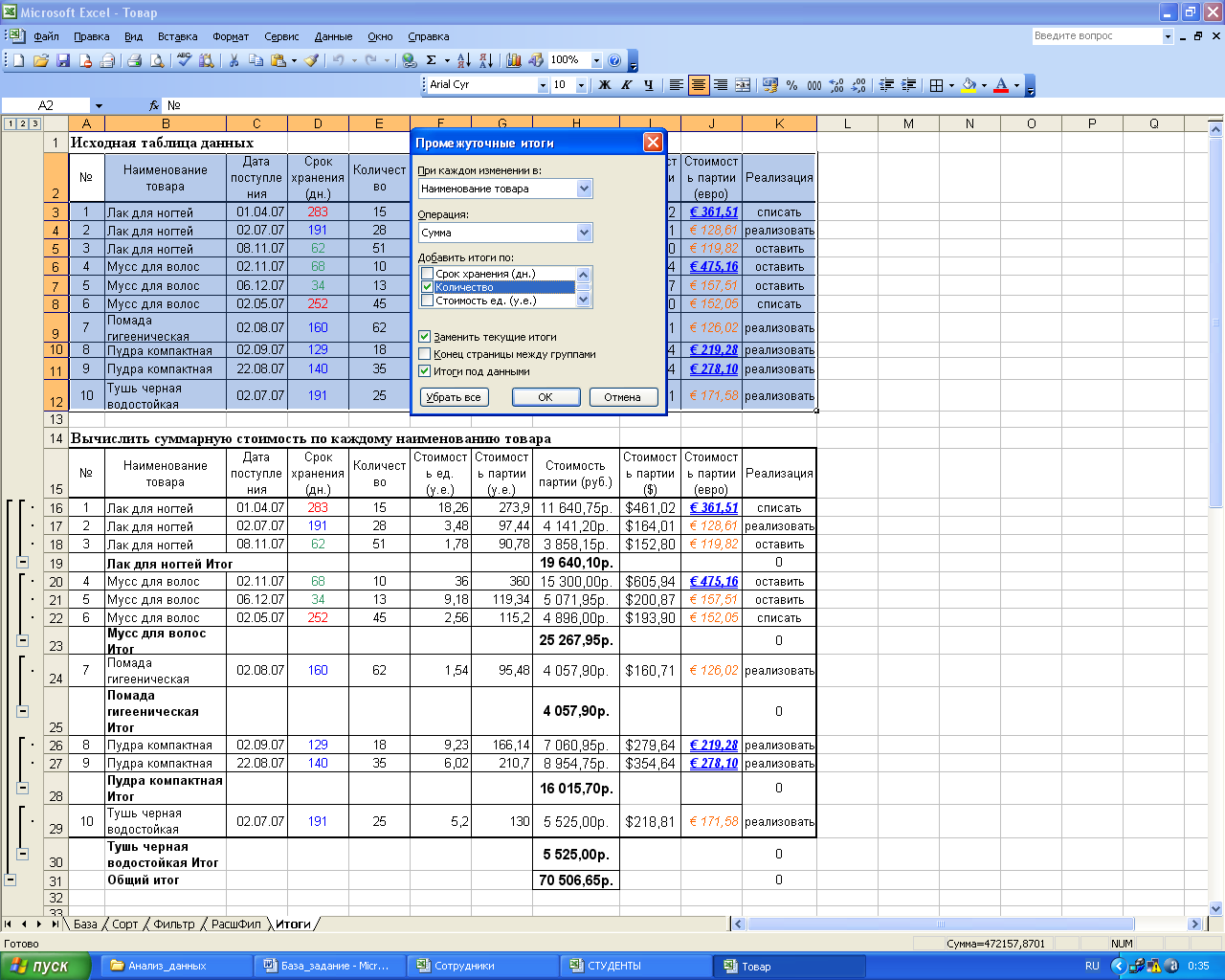
Task: Click Increase Indent icon
Action: click(x=909, y=85)
